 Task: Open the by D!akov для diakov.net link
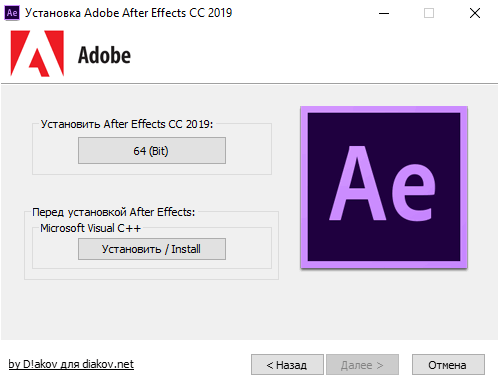[71, 364]
